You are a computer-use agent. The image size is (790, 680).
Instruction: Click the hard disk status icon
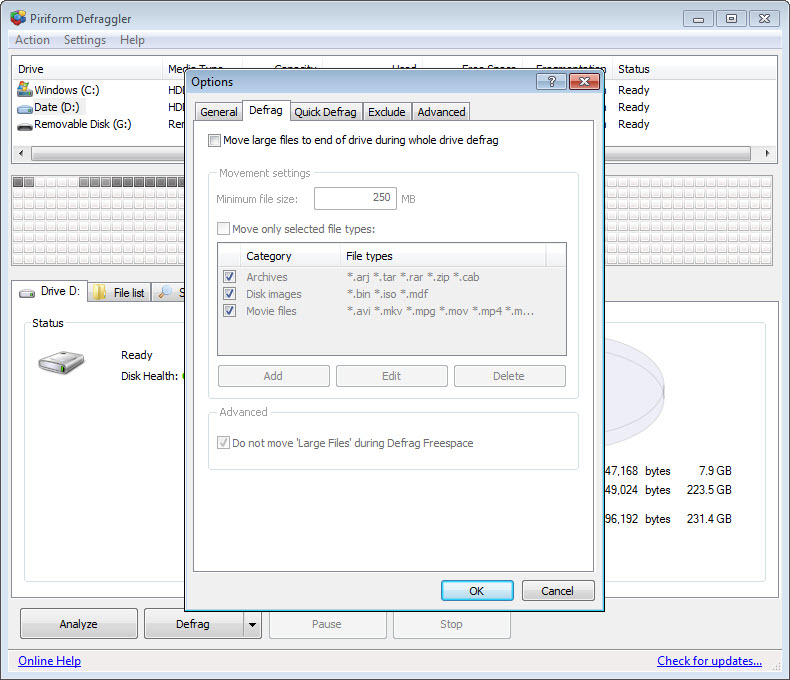click(61, 362)
